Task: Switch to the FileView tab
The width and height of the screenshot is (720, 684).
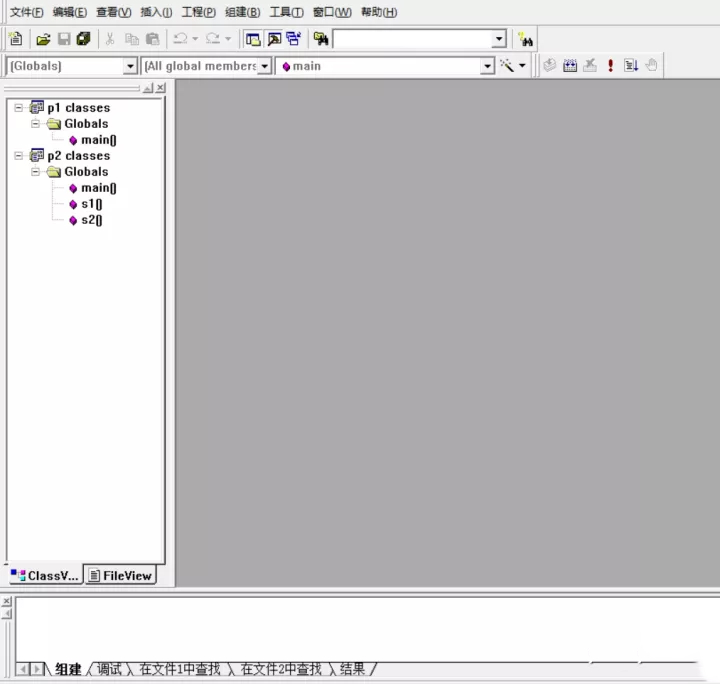Action: tap(120, 575)
